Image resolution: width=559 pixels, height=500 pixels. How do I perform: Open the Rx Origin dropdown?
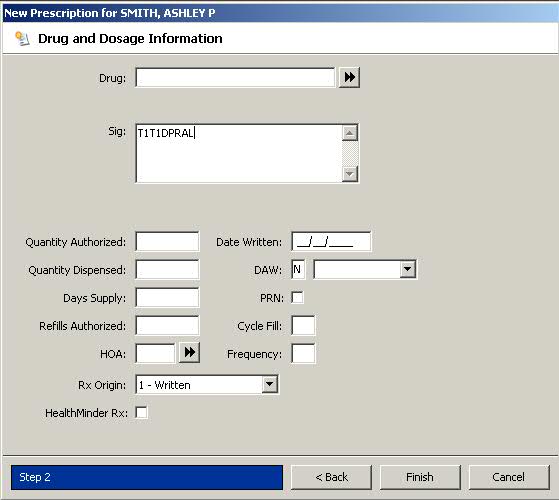pos(270,385)
